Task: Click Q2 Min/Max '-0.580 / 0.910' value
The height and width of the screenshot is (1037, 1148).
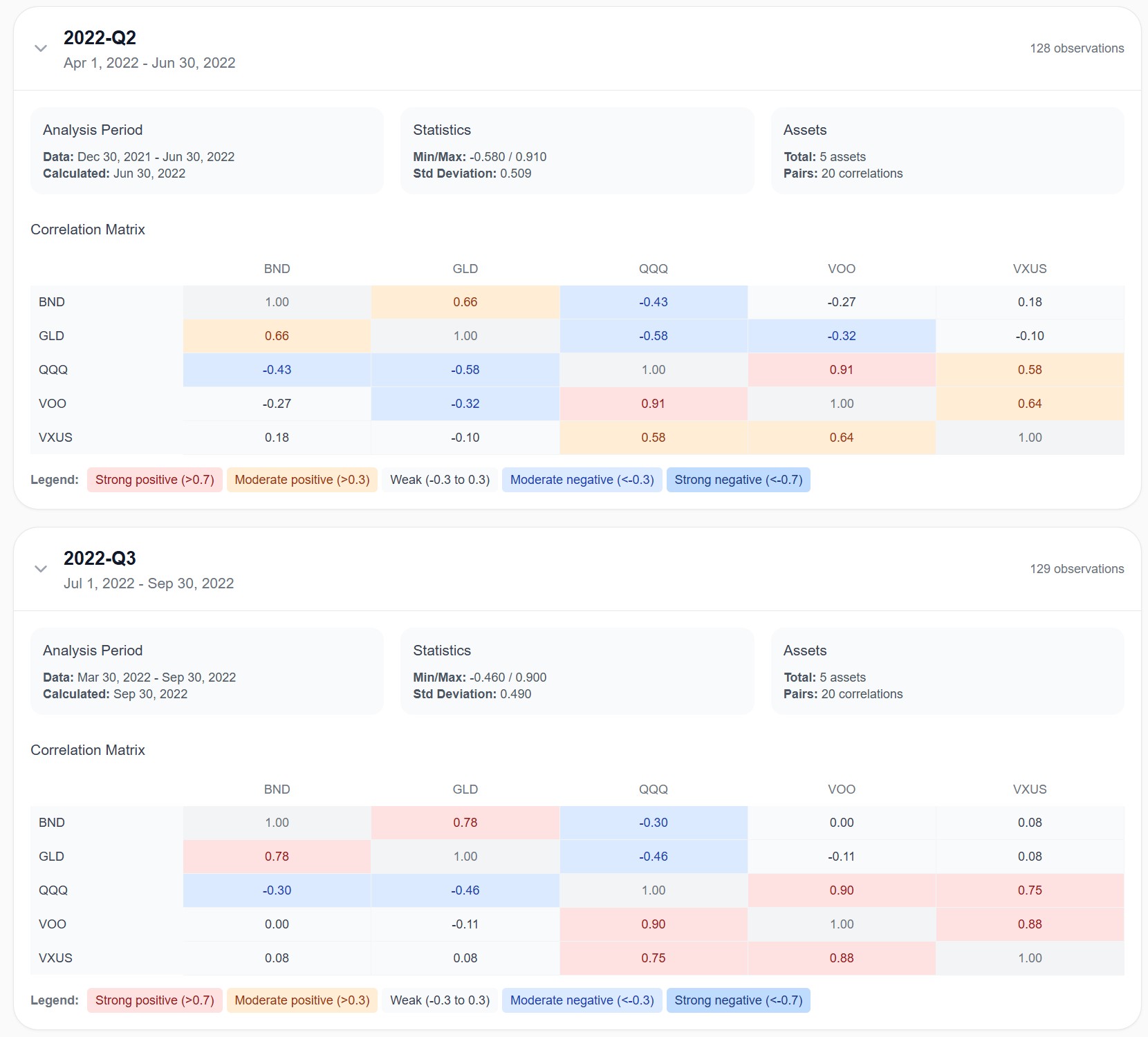Action: (x=508, y=157)
